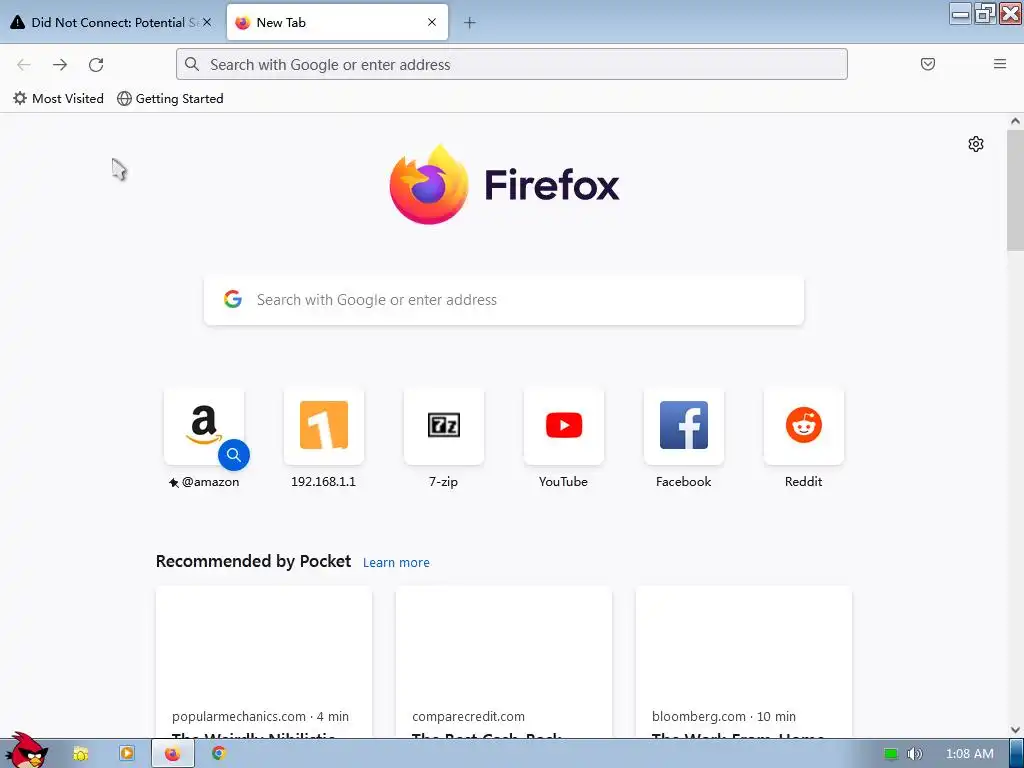This screenshot has width=1024, height=768.
Task: Open the popularmechanics.com Pocket story
Action: click(264, 662)
